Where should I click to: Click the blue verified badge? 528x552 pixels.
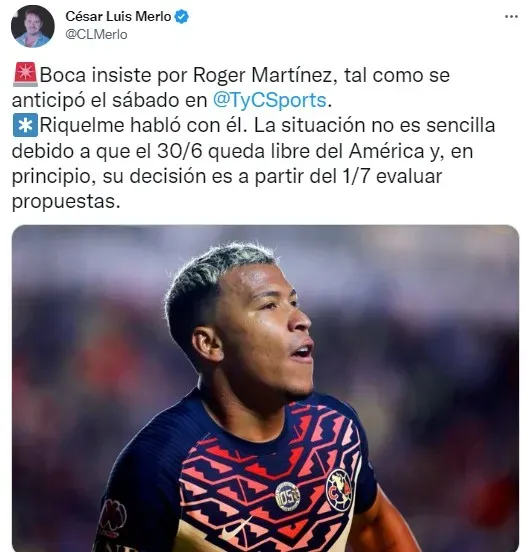tap(182, 17)
